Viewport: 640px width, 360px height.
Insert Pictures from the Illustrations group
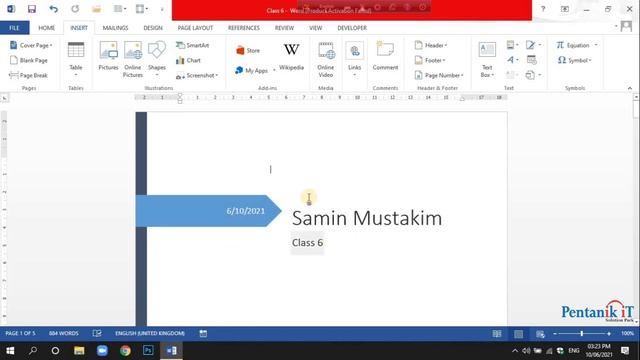pos(108,57)
